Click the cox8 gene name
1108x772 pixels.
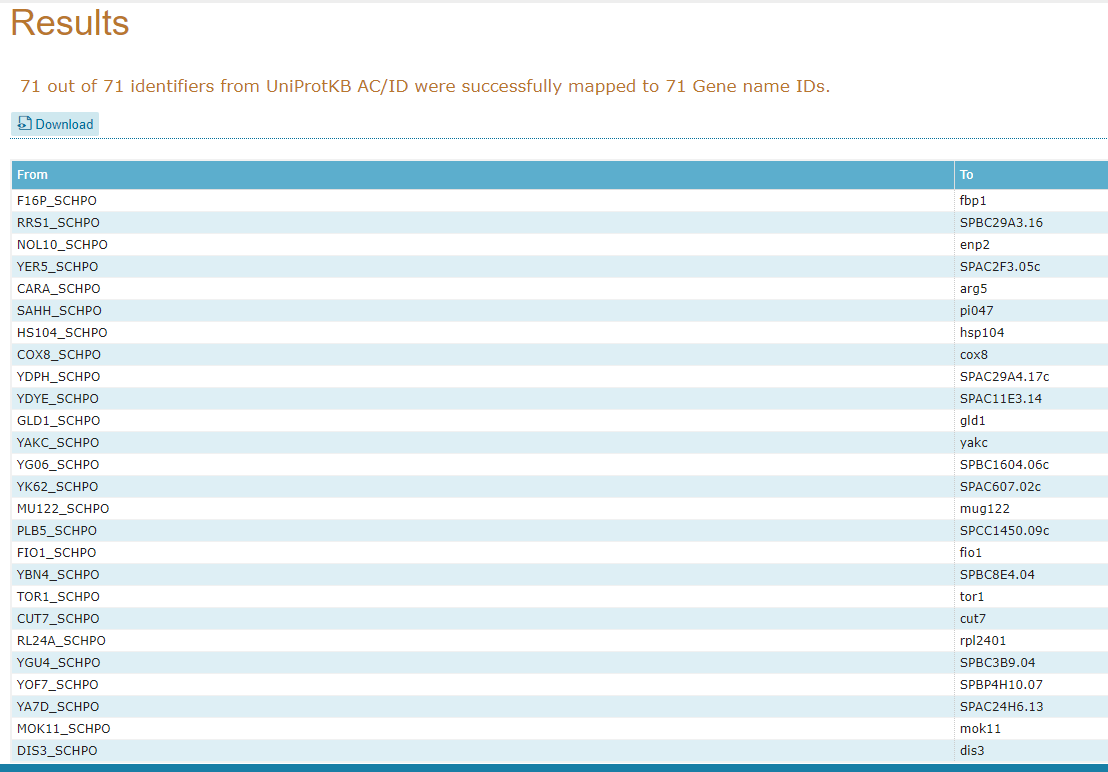pyautogui.click(x=974, y=355)
